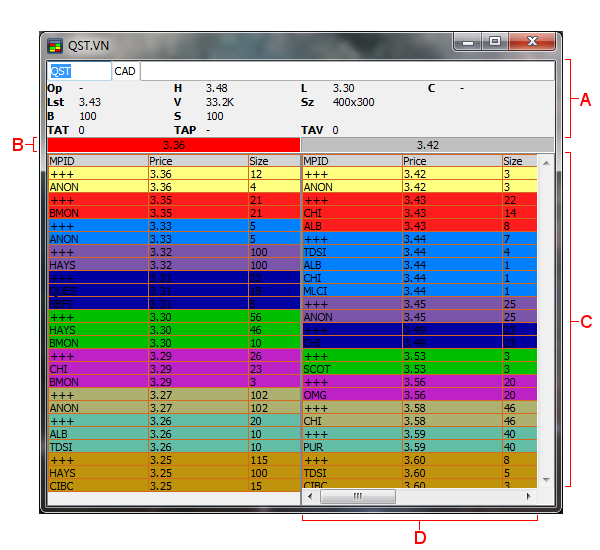Click the red 3.36 best bid bar
600x550 pixels.
pyautogui.click(x=173, y=145)
